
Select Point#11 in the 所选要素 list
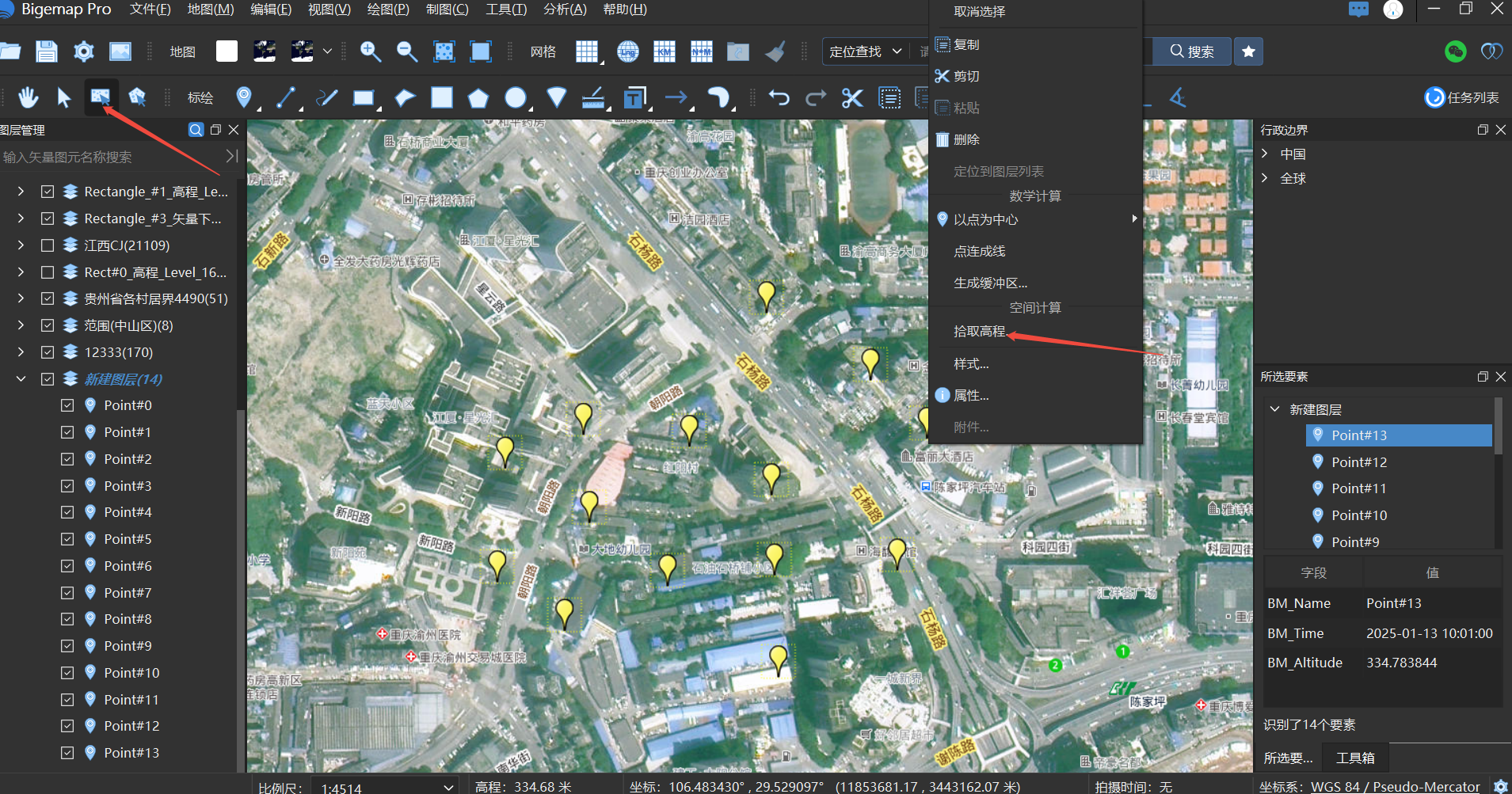coord(1357,488)
